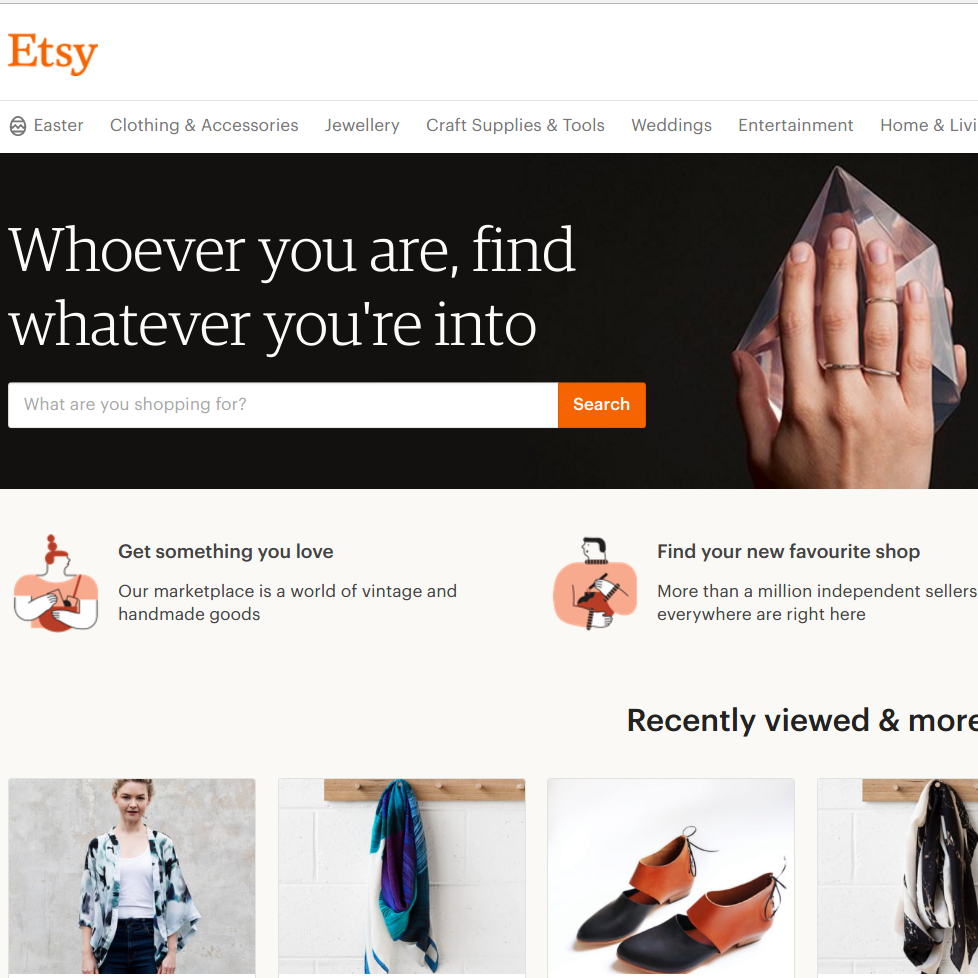Open the black and white scarf listing
978x978 pixels.
898,878
